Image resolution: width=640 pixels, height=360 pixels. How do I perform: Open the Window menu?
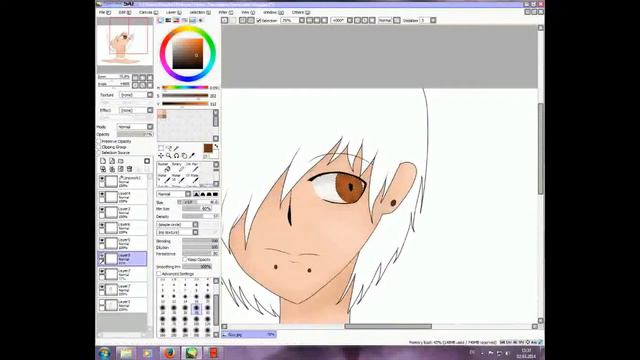tap(273, 12)
